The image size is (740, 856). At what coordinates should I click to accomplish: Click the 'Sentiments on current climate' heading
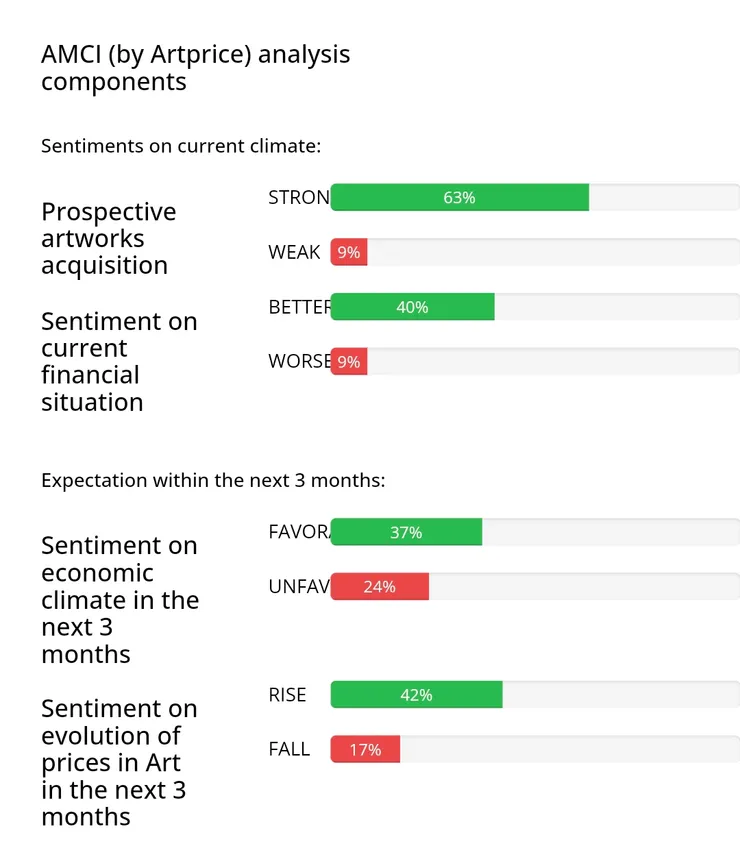(181, 146)
